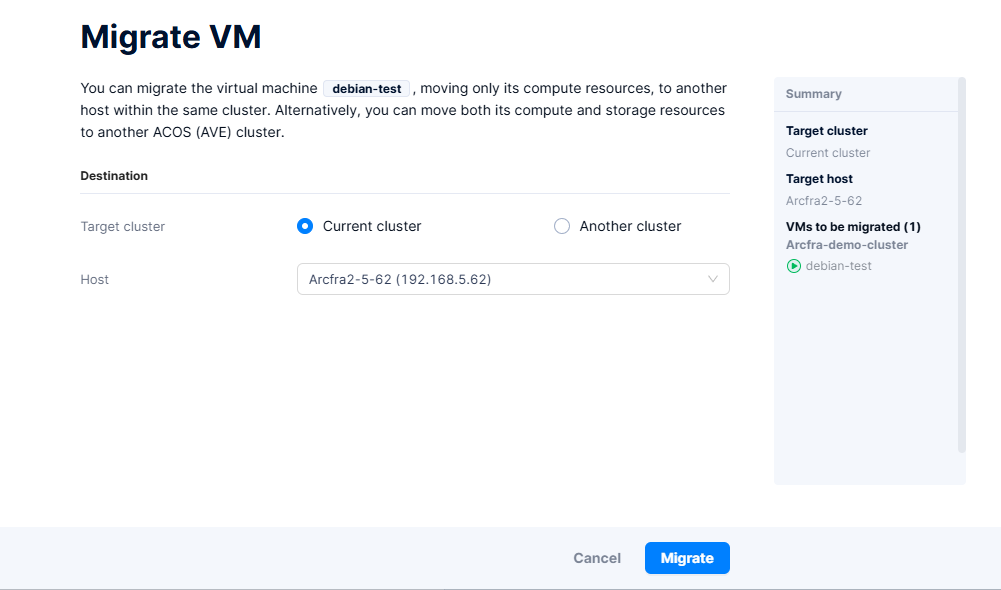Image resolution: width=1001 pixels, height=590 pixels.
Task: Choose the Another cluster radio option
Action: [x=562, y=226]
